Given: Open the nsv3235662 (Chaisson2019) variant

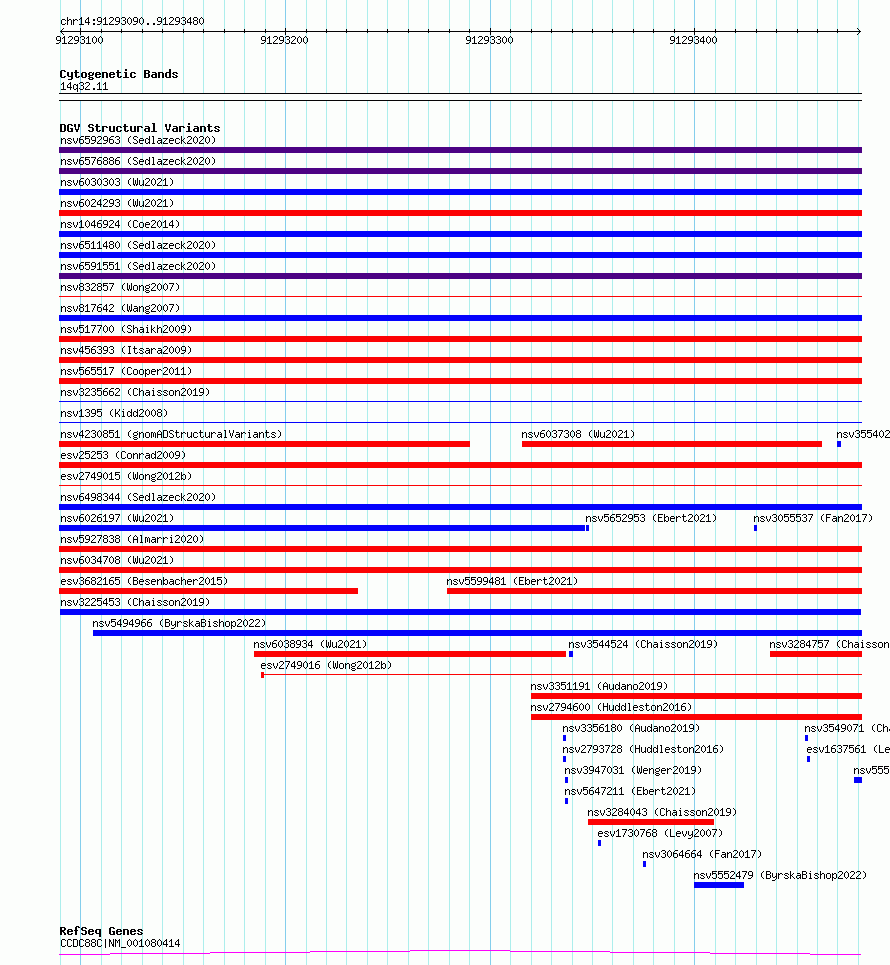Looking at the screenshot, I should coord(135,392).
